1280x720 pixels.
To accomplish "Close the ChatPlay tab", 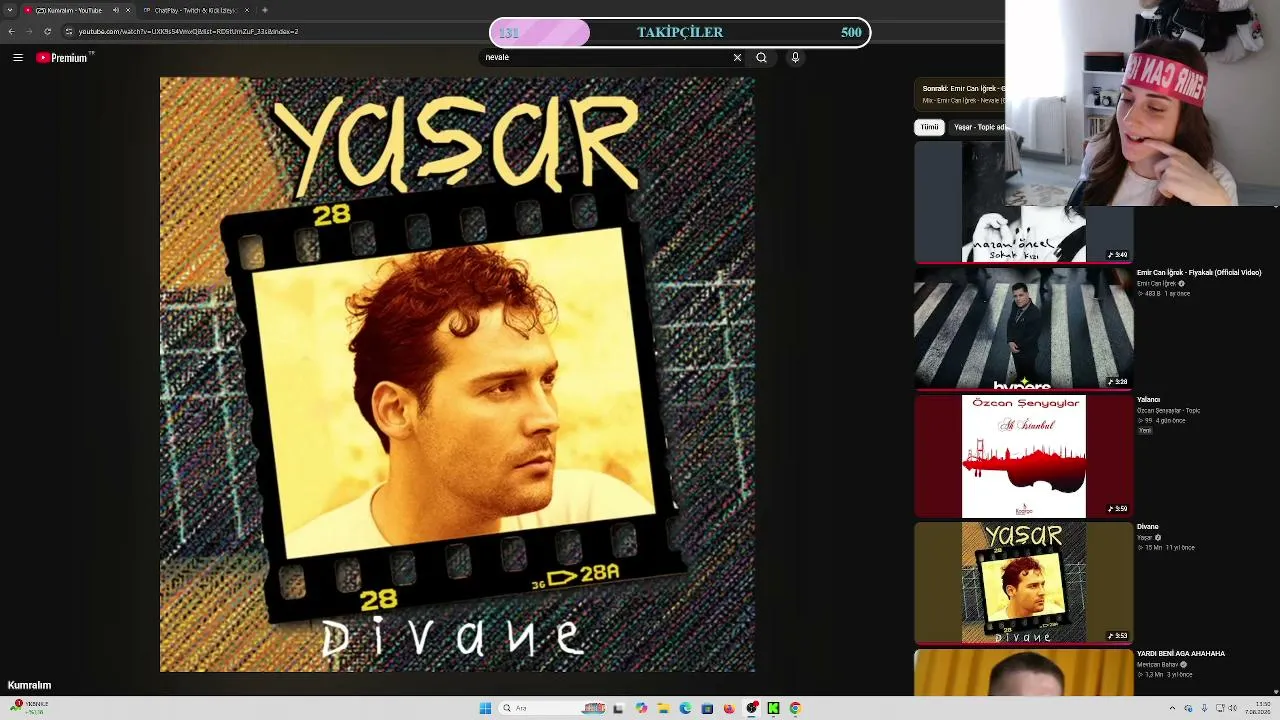I will pyautogui.click(x=247, y=10).
